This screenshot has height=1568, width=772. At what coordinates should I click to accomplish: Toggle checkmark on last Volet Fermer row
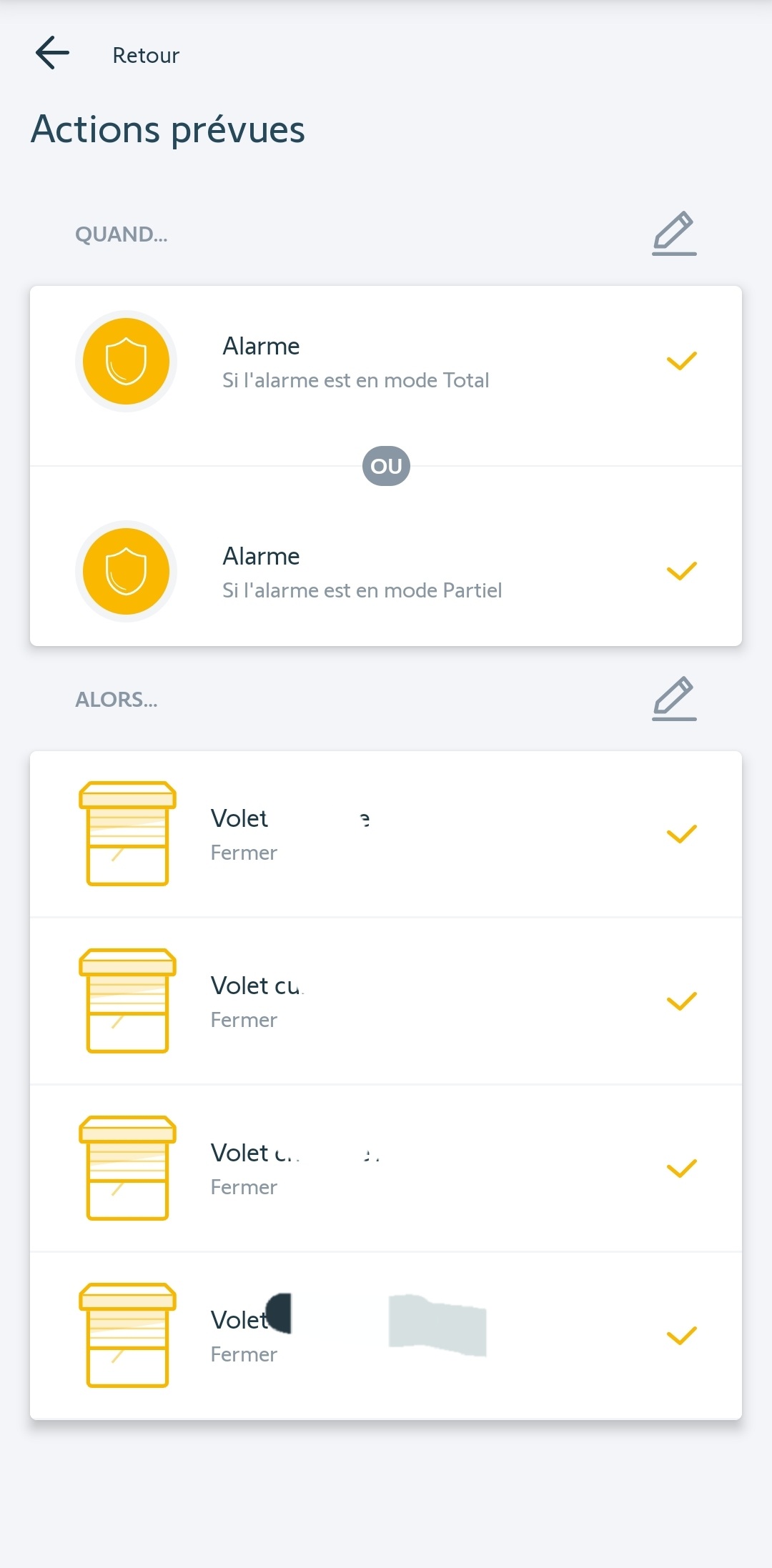point(681,1336)
